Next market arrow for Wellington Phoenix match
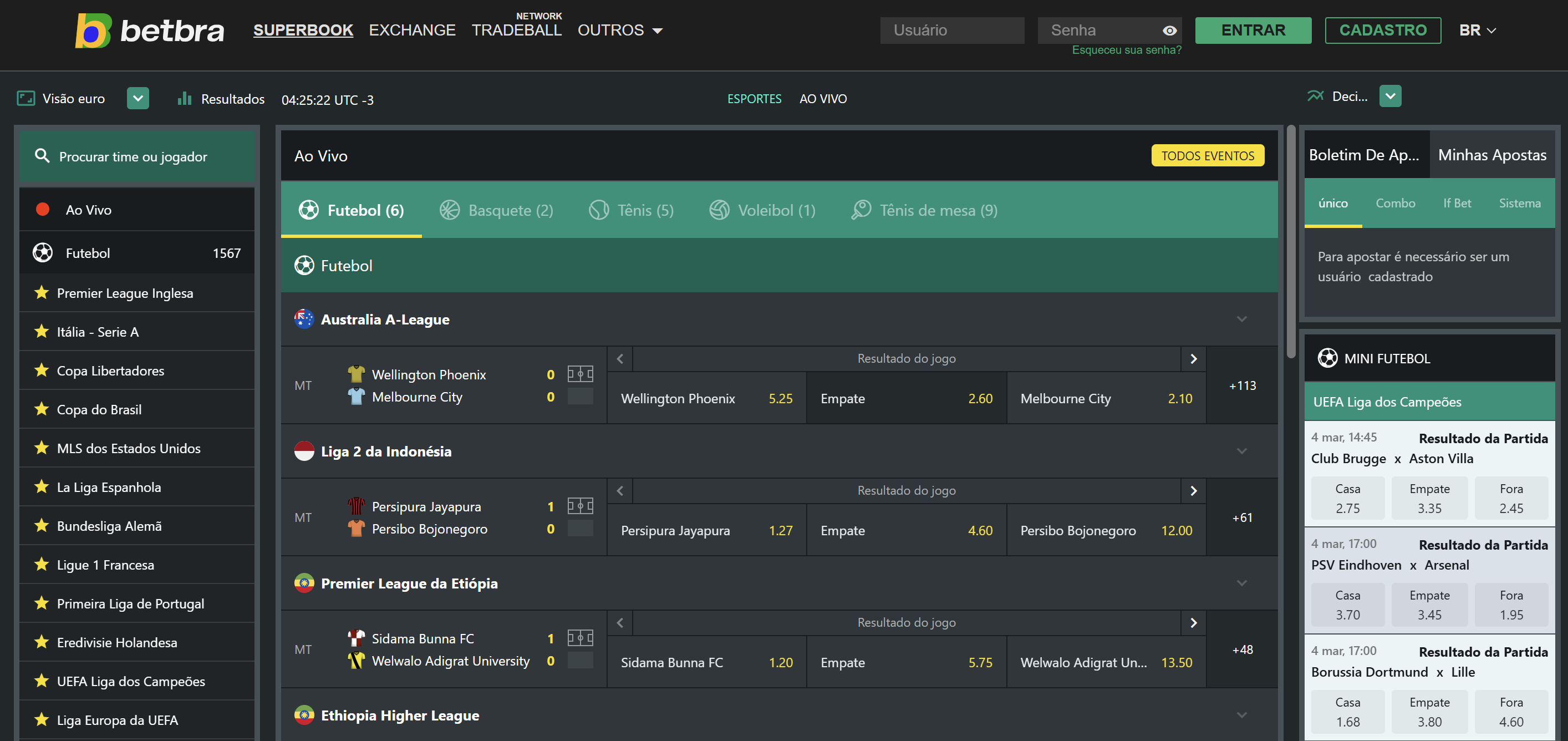This screenshot has width=1568, height=741. [1193, 359]
